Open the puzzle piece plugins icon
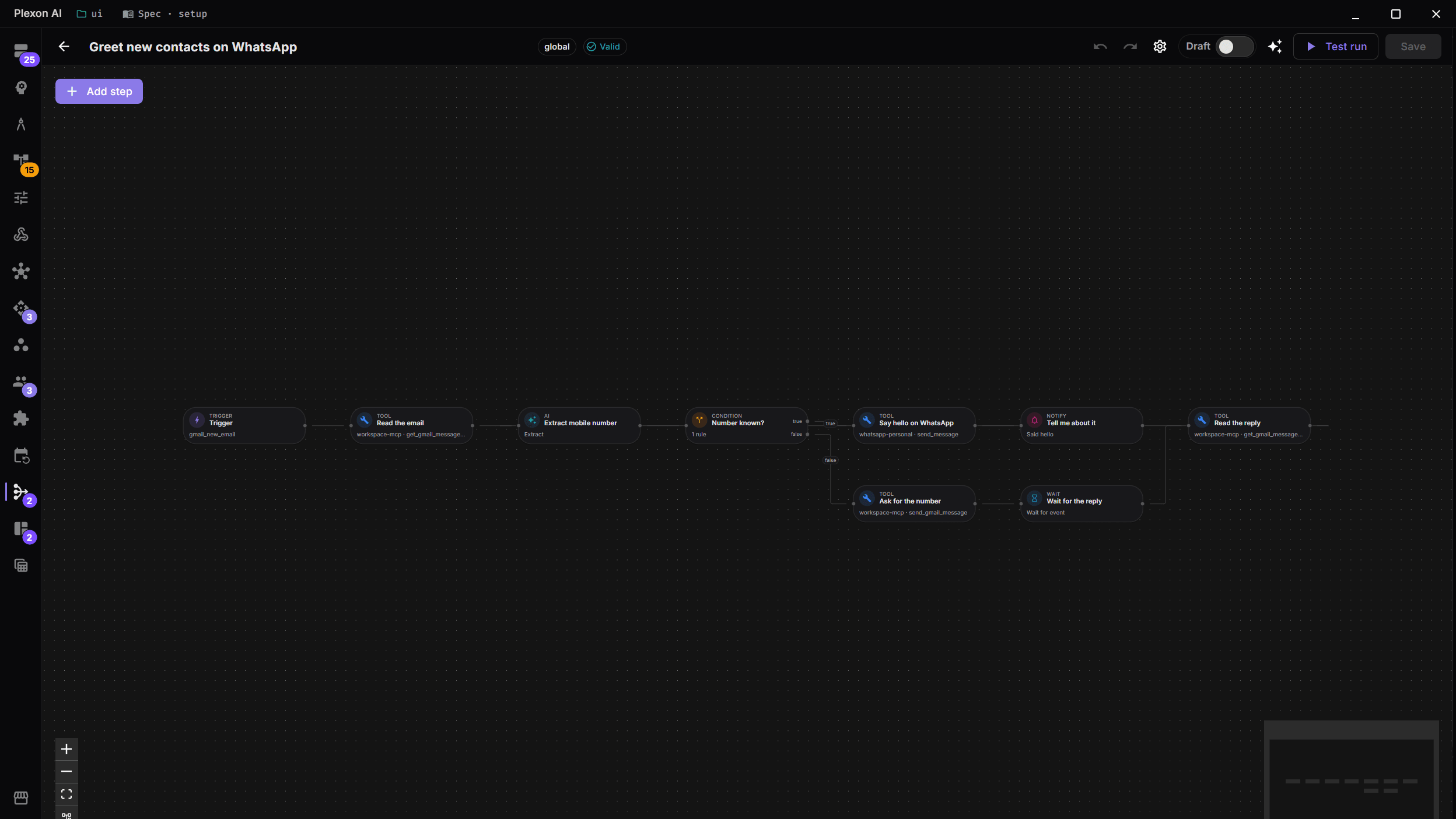The height and width of the screenshot is (819, 1456). tap(21, 418)
